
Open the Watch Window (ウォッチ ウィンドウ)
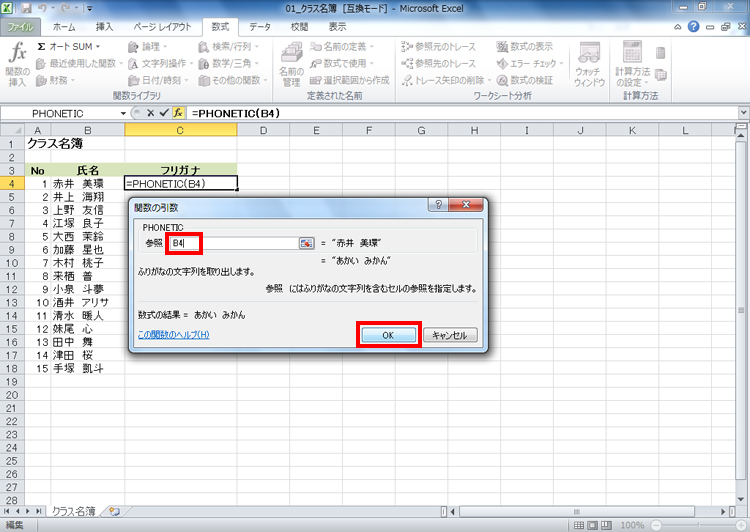coord(589,64)
